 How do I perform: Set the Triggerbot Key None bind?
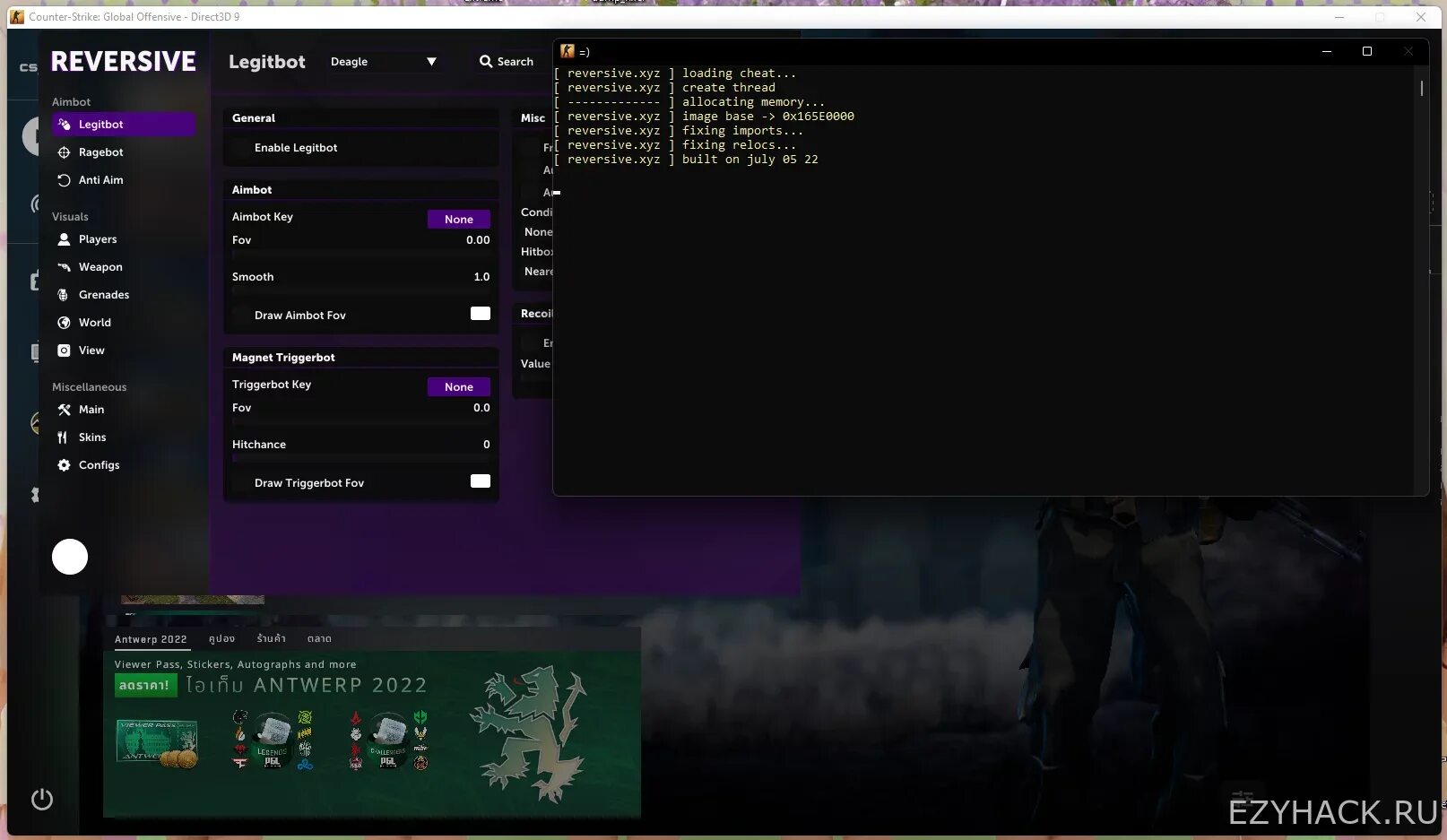click(x=459, y=387)
